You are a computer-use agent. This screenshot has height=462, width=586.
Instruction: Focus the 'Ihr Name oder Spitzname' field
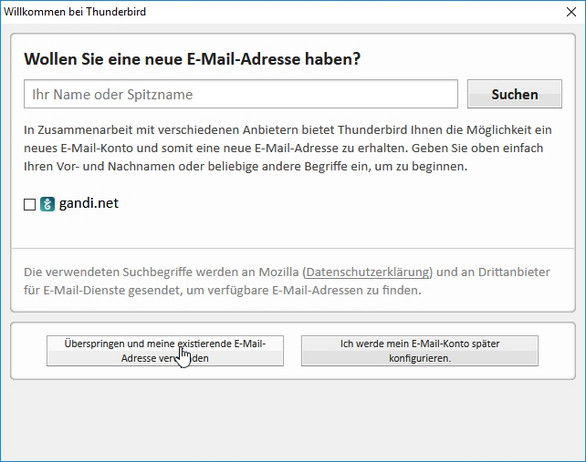tap(241, 94)
